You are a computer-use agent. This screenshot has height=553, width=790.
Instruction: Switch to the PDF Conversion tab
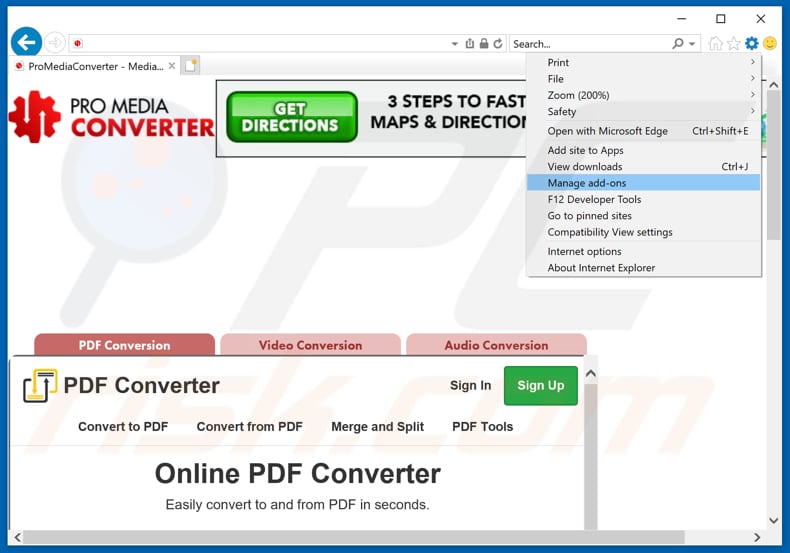pyautogui.click(x=124, y=345)
